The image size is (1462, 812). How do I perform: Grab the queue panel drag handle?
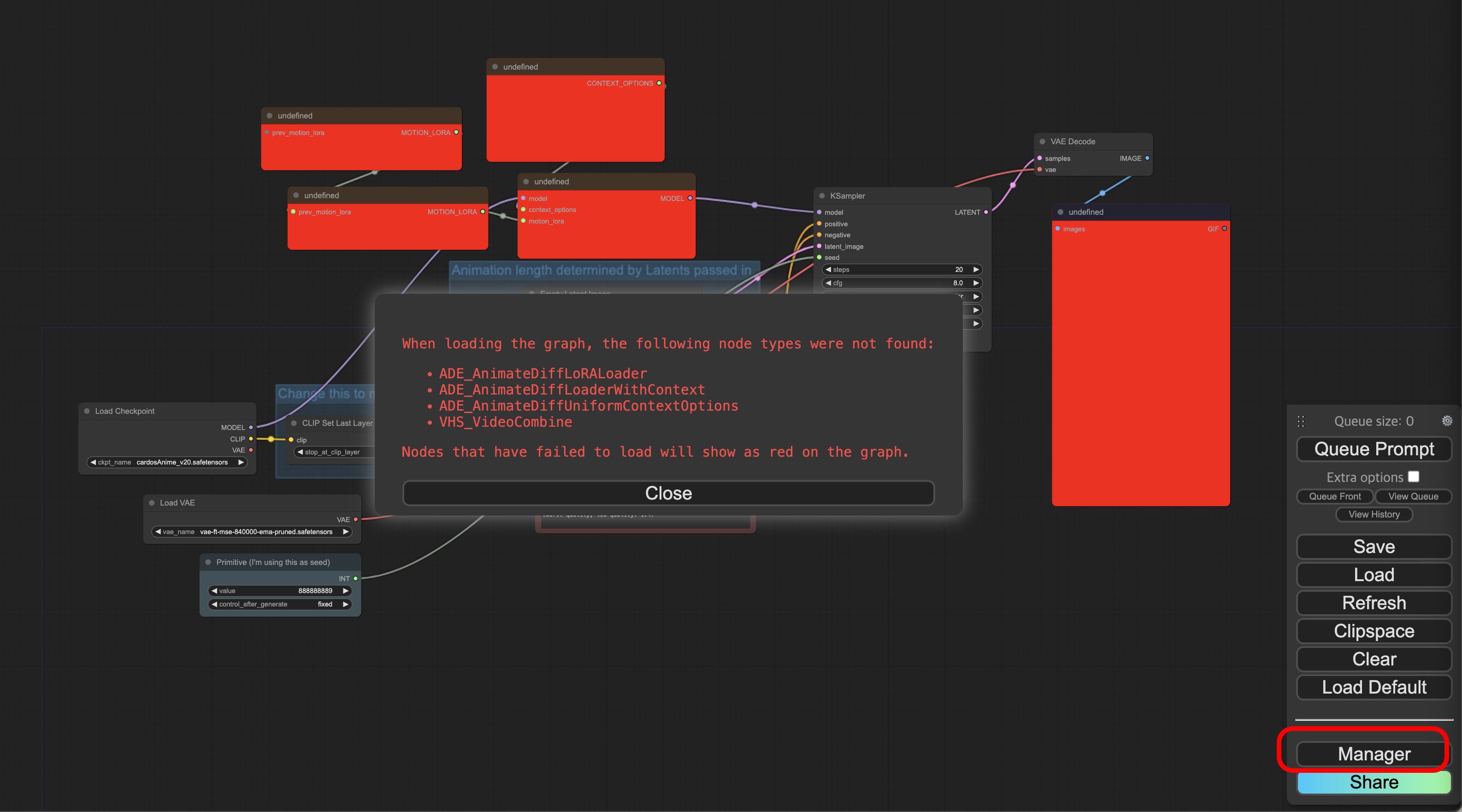tap(1301, 421)
